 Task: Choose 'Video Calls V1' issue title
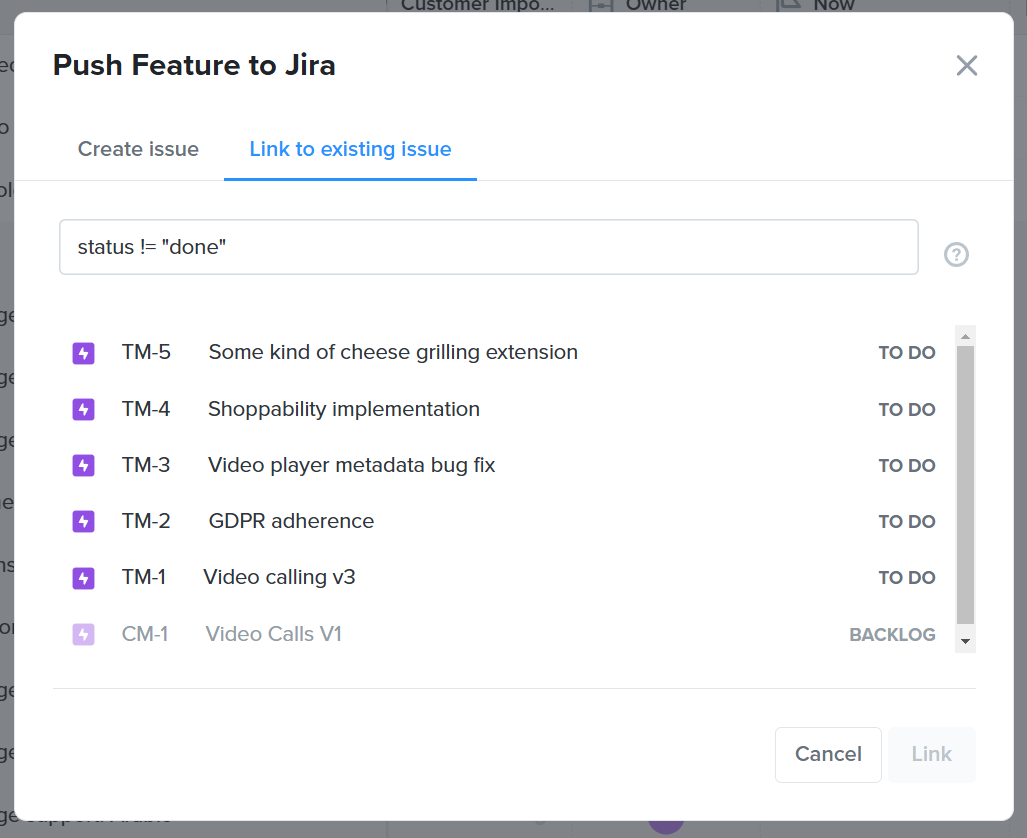pos(274,634)
